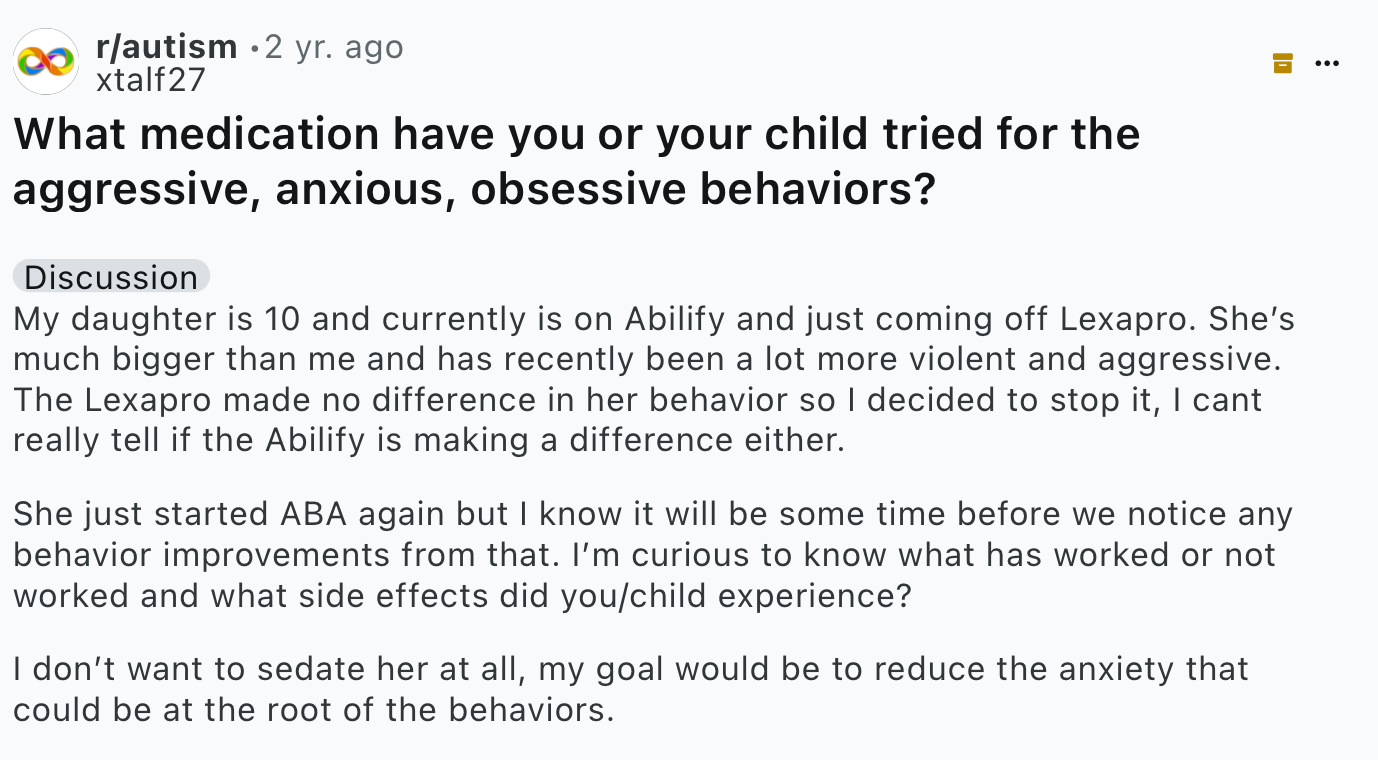Select the Discussion flair tag
Screen dimensions: 1378x760
pyautogui.click(x=111, y=277)
